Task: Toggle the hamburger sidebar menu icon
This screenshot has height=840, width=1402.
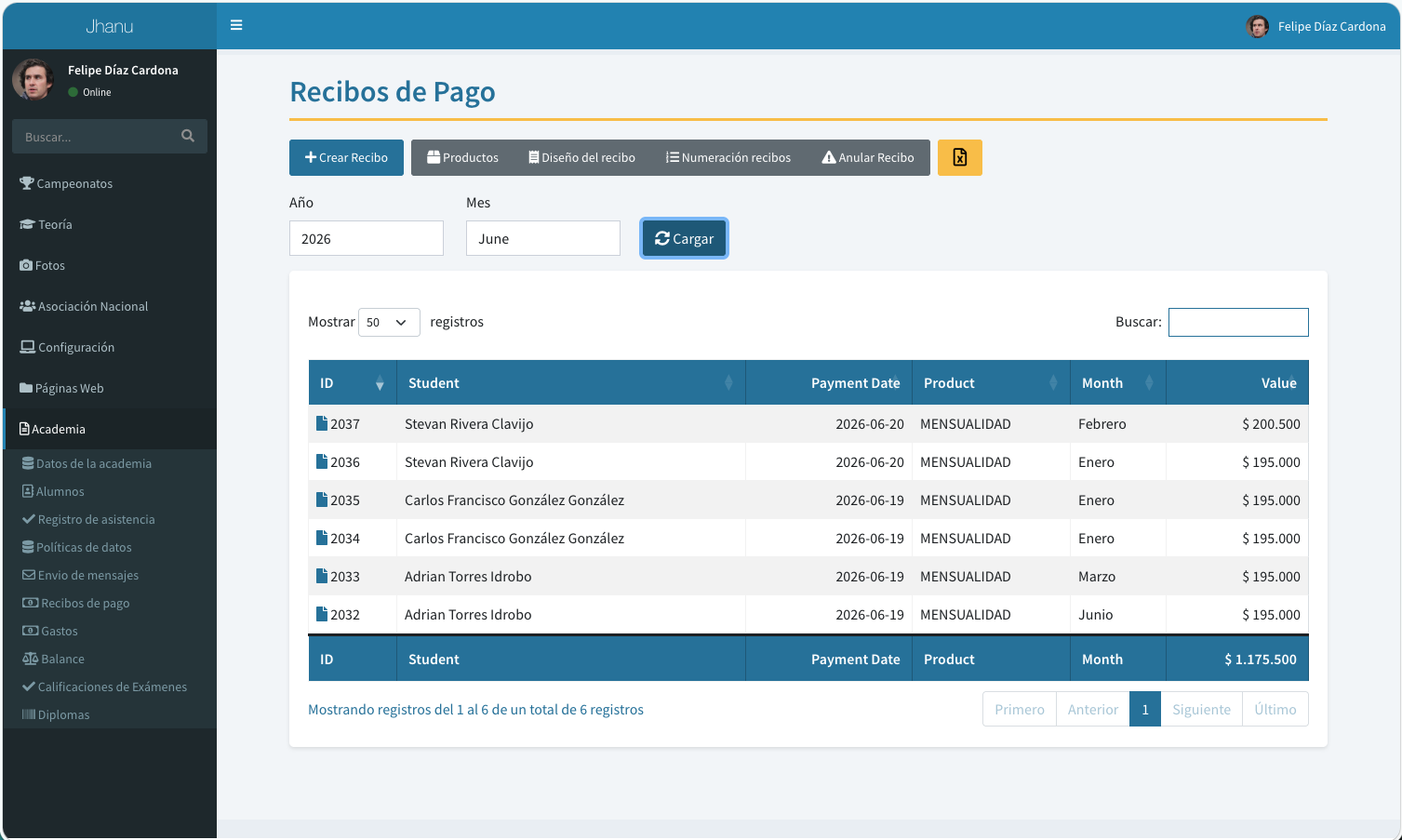Action: coord(236,25)
